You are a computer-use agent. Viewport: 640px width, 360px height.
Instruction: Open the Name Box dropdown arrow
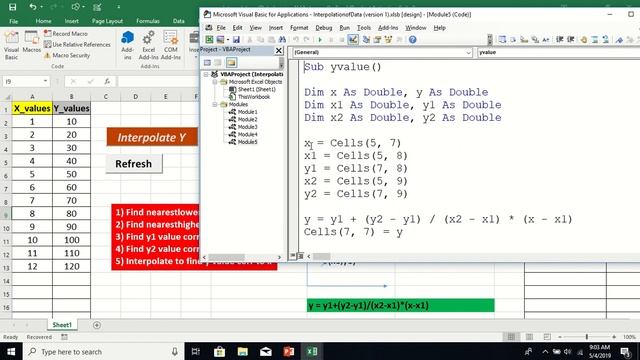(x=45, y=81)
